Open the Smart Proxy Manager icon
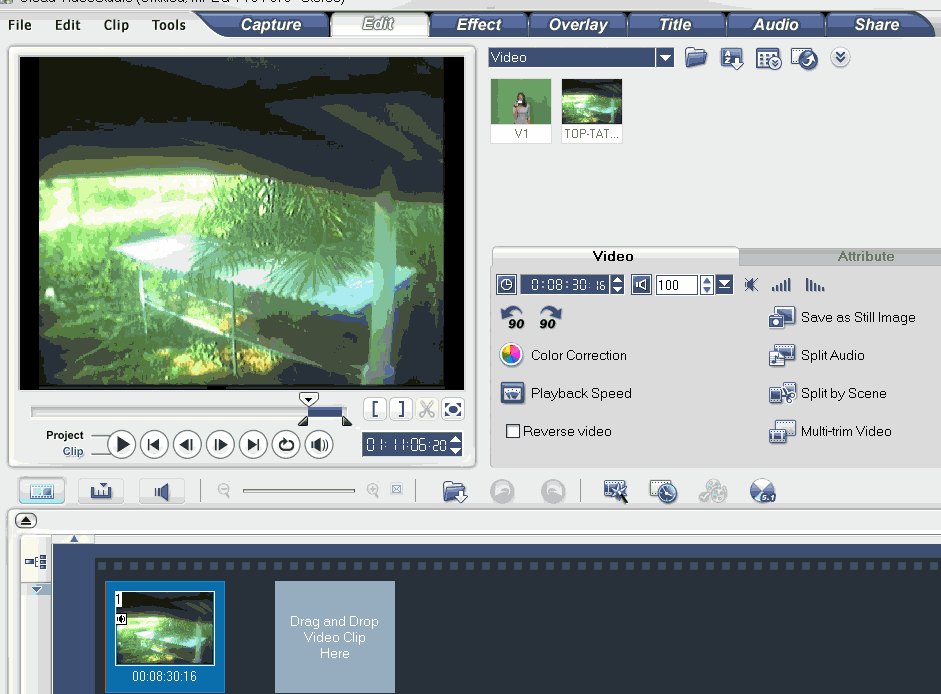941x694 pixels. (x=615, y=491)
